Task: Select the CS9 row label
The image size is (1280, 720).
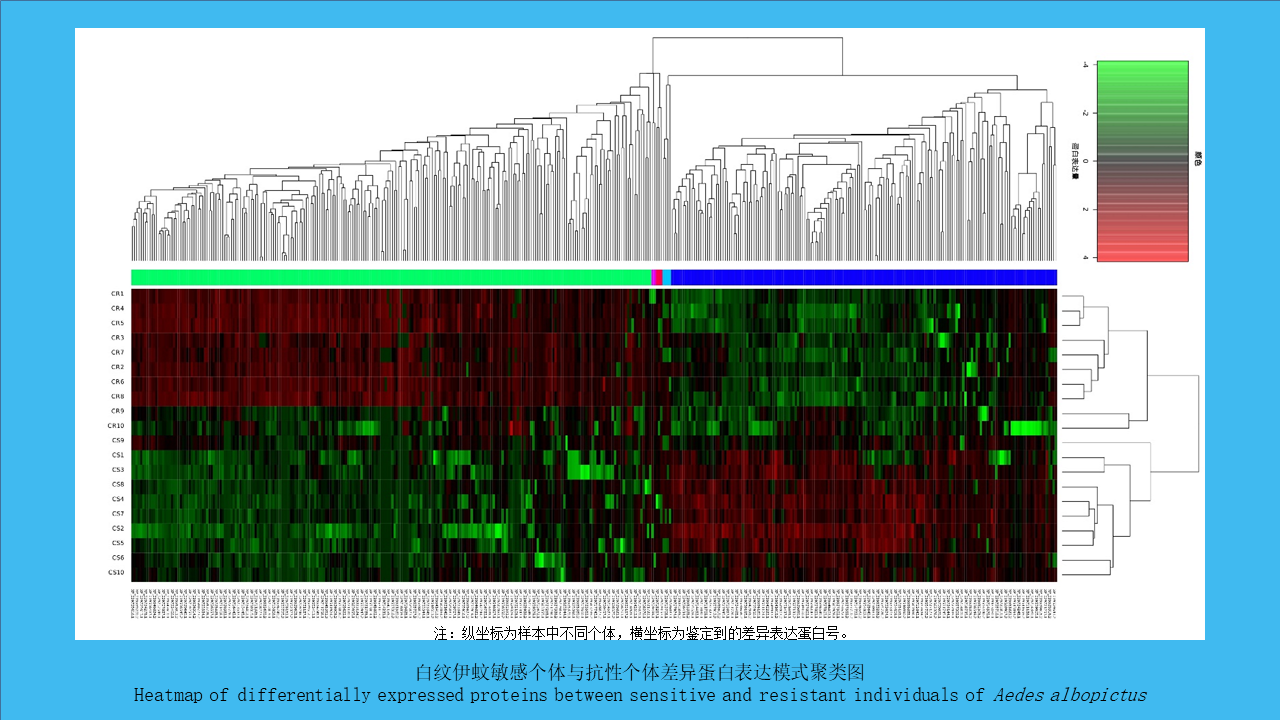Action: point(118,440)
